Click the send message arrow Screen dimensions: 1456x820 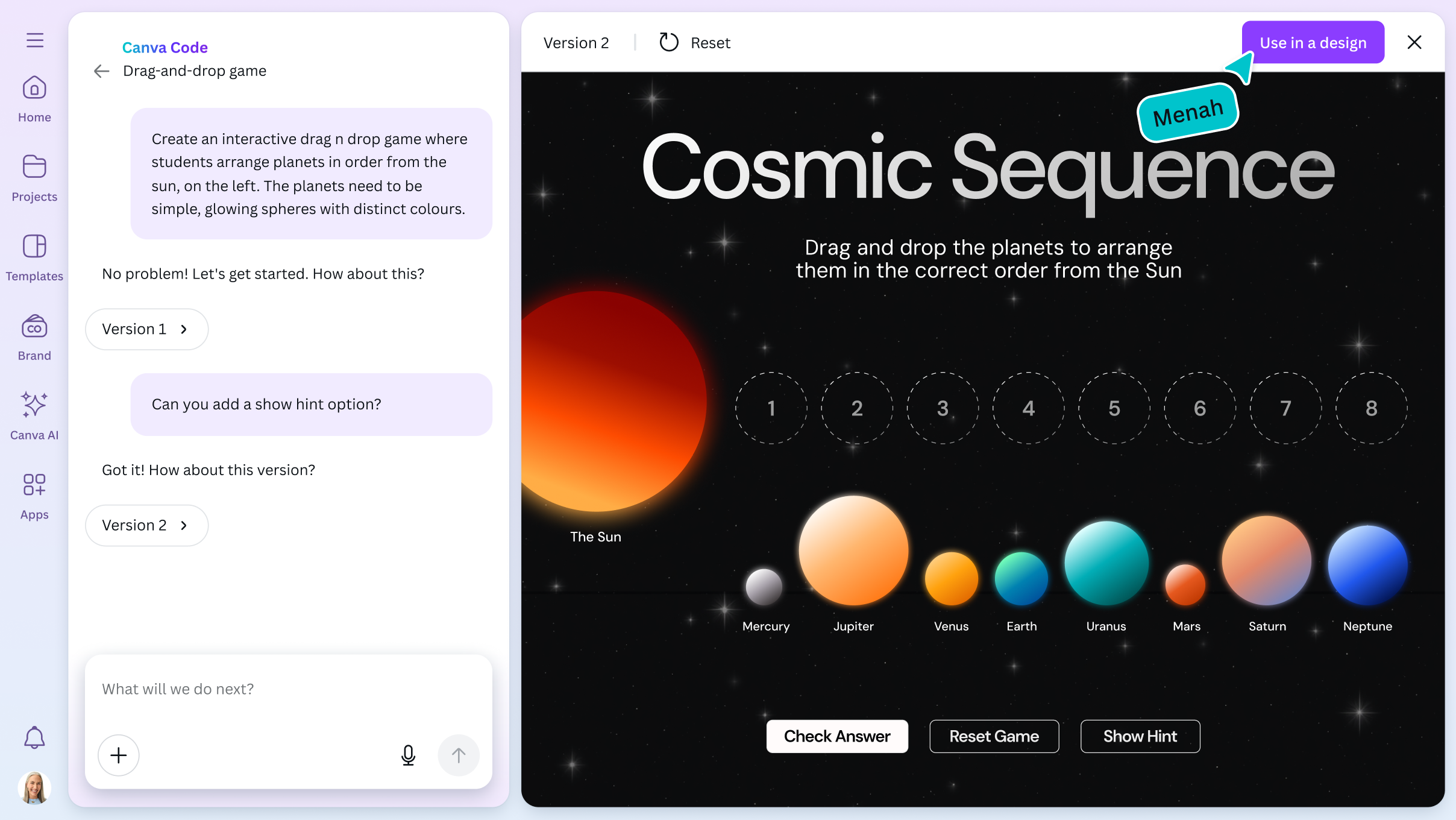458,755
